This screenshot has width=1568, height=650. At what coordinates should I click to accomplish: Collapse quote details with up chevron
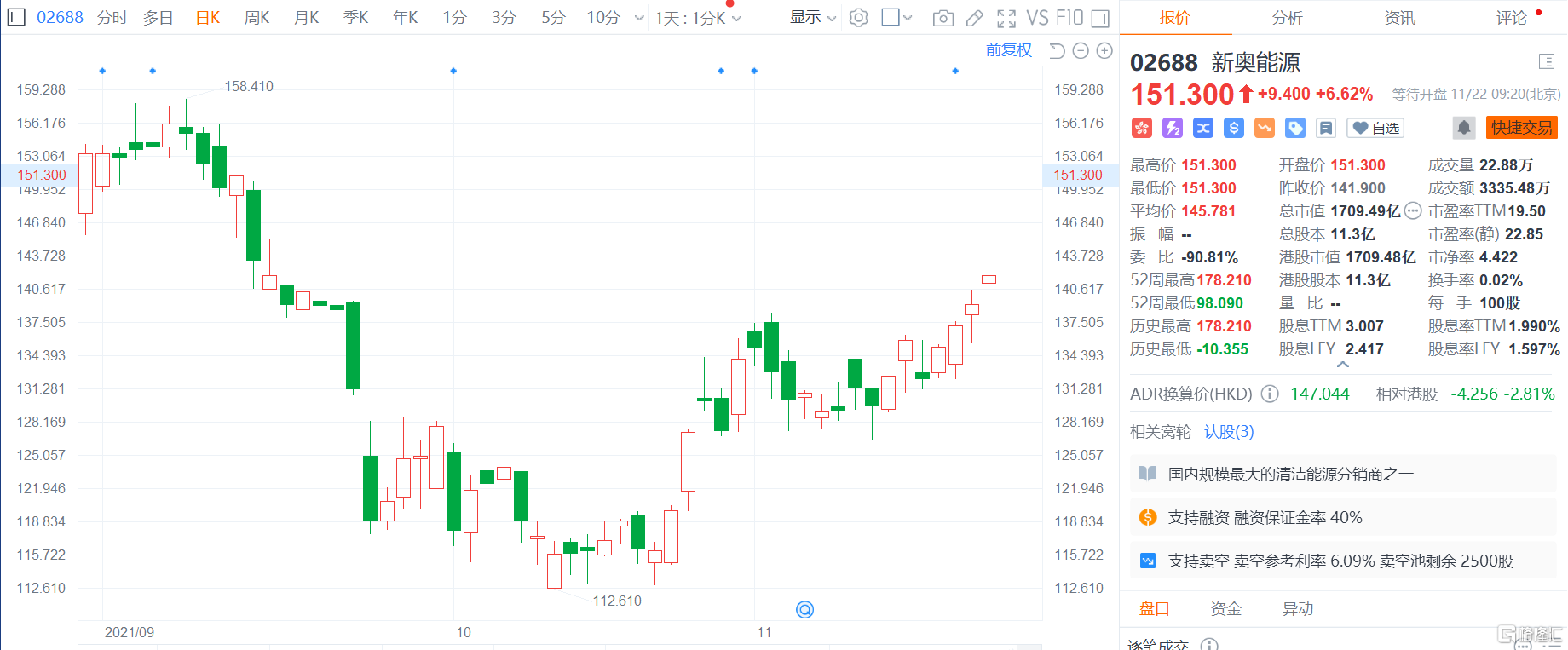pyautogui.click(x=1343, y=365)
